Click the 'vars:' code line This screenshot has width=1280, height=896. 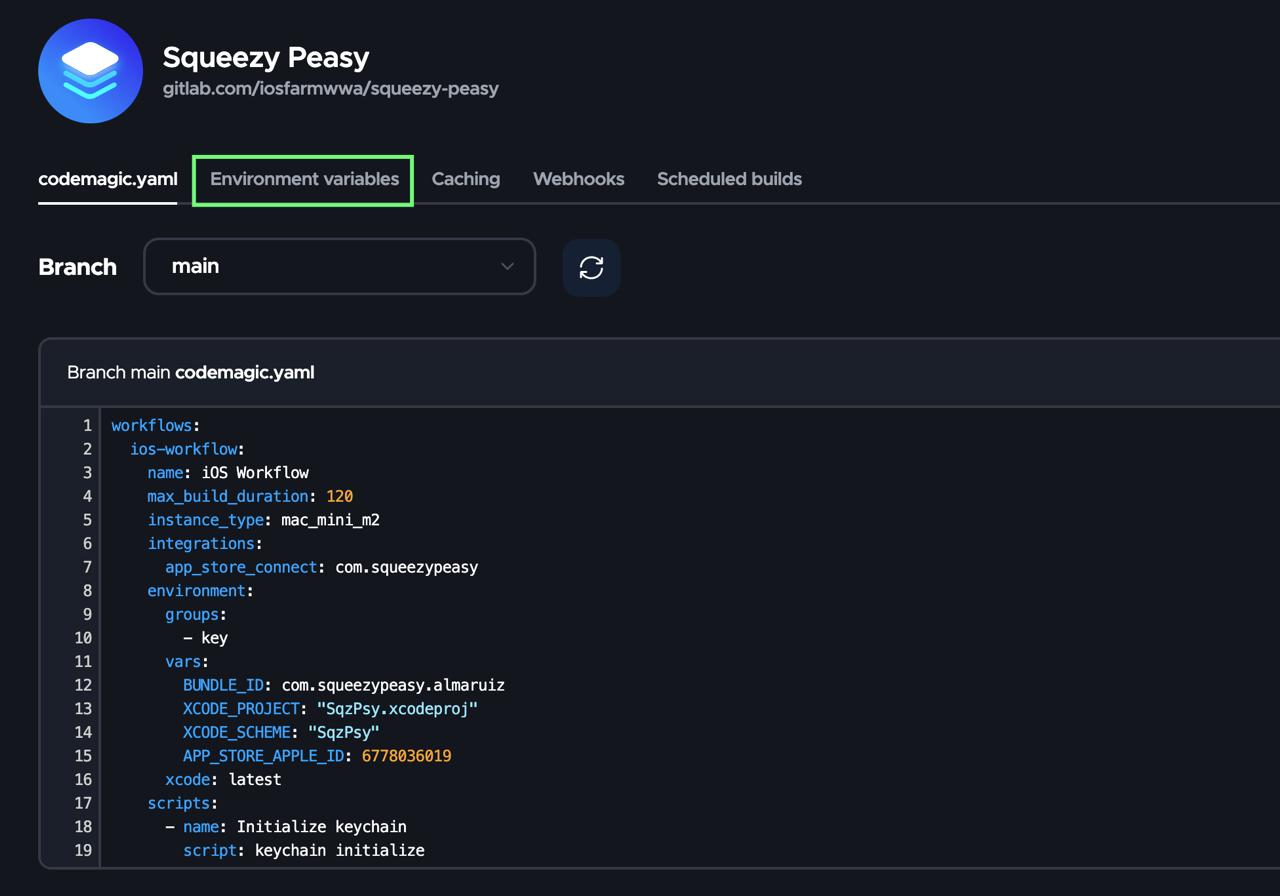click(187, 661)
